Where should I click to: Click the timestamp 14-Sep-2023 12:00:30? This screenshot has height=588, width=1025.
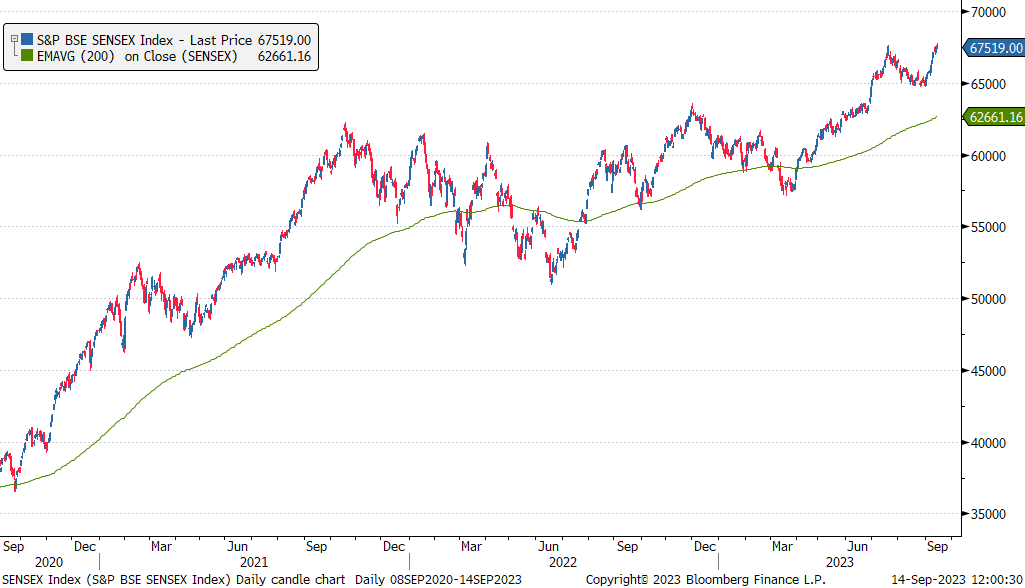(x=957, y=579)
